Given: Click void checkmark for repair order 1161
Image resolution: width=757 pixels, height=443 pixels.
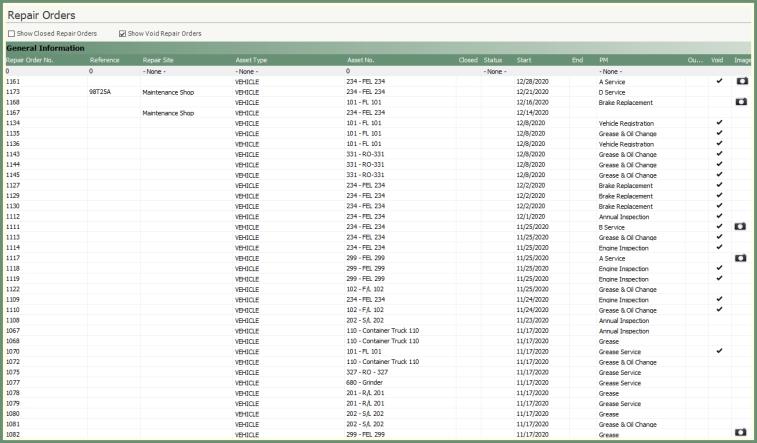Looking at the screenshot, I should 718,81.
